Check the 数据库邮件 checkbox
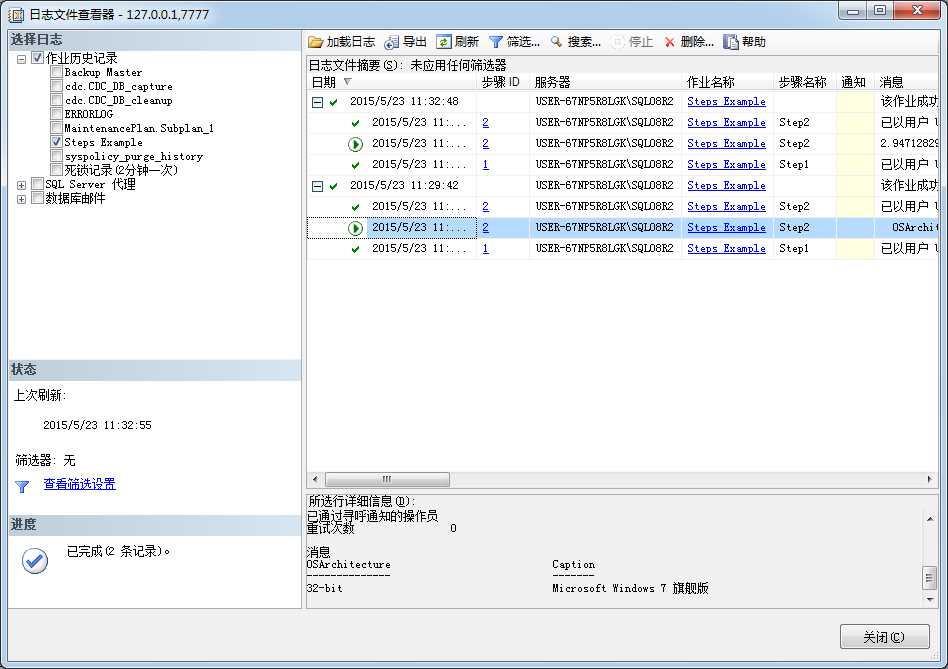 click(37, 198)
